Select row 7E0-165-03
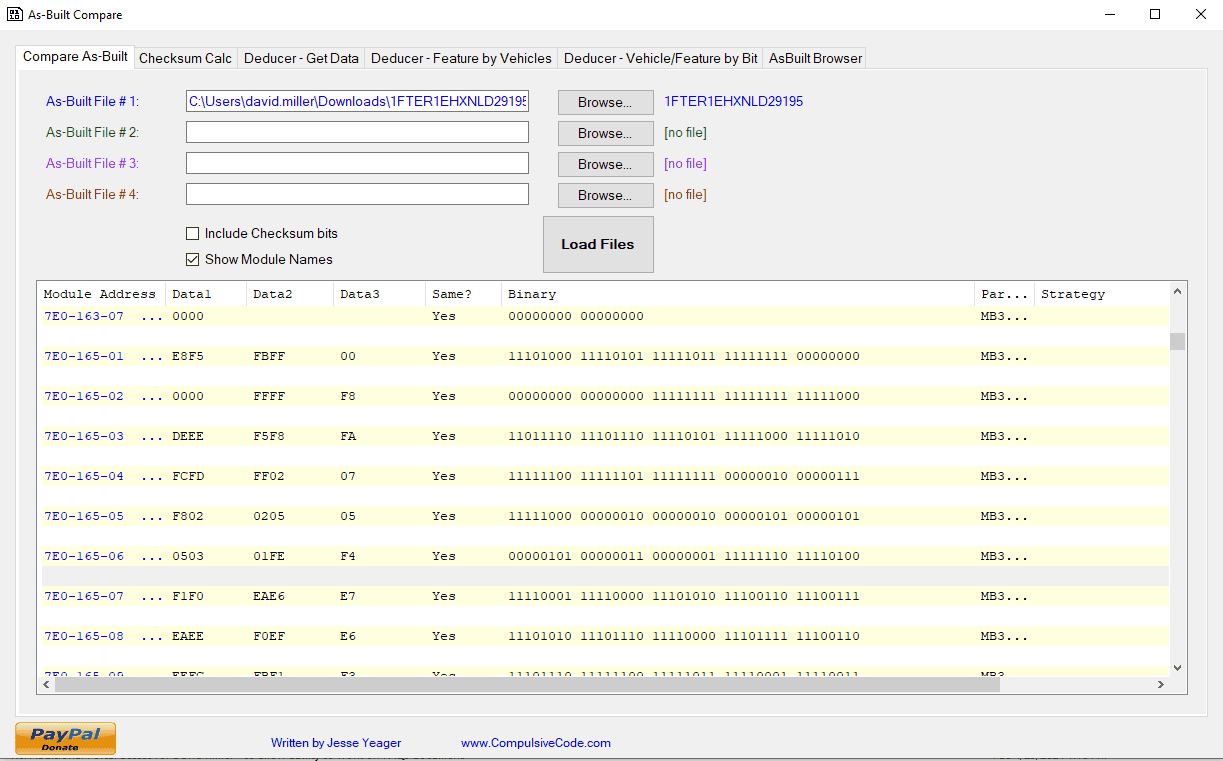 [x=603, y=436]
